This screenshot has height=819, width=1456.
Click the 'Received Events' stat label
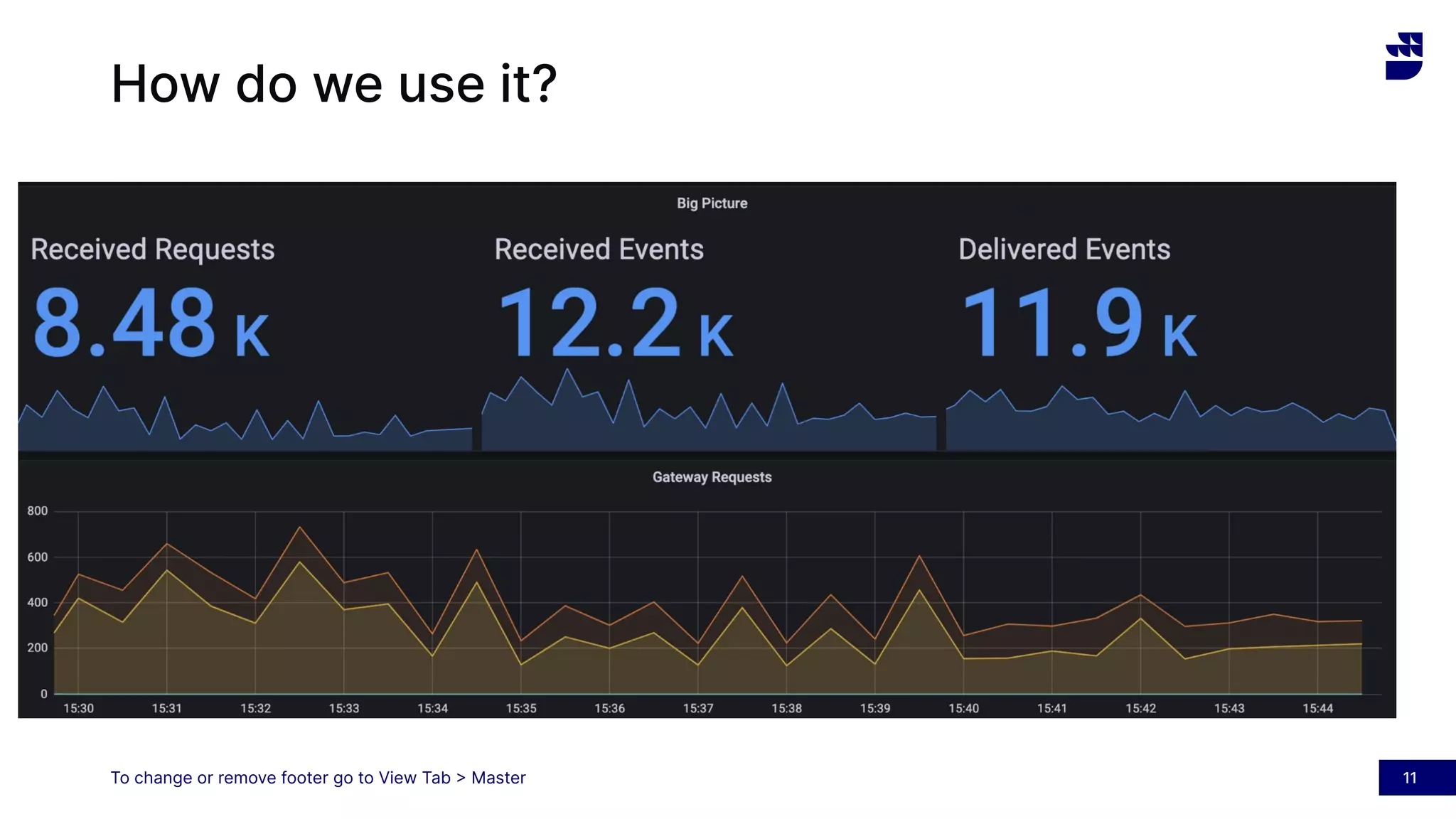599,250
